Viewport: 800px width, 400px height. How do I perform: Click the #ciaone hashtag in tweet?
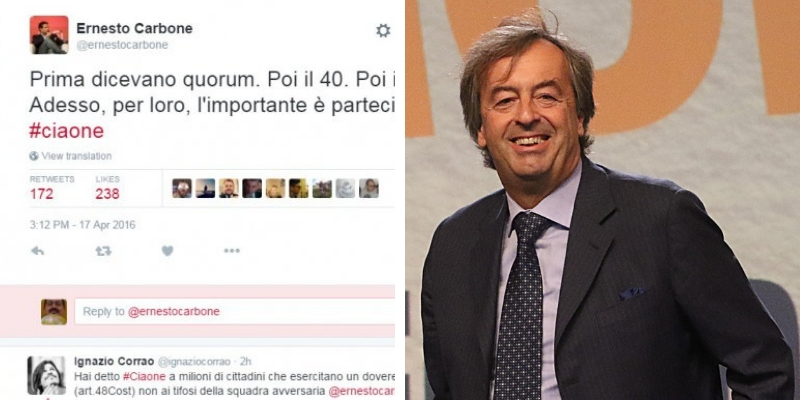(x=66, y=131)
